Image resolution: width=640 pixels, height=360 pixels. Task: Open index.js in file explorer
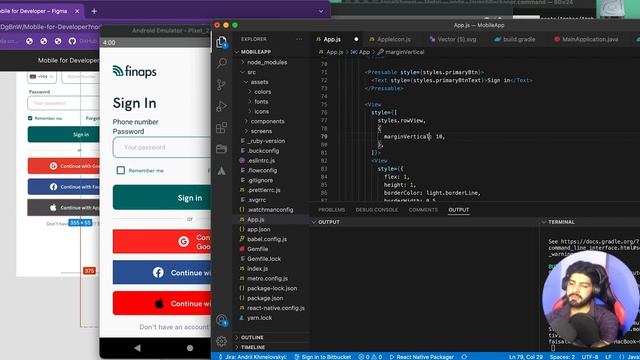(x=257, y=269)
